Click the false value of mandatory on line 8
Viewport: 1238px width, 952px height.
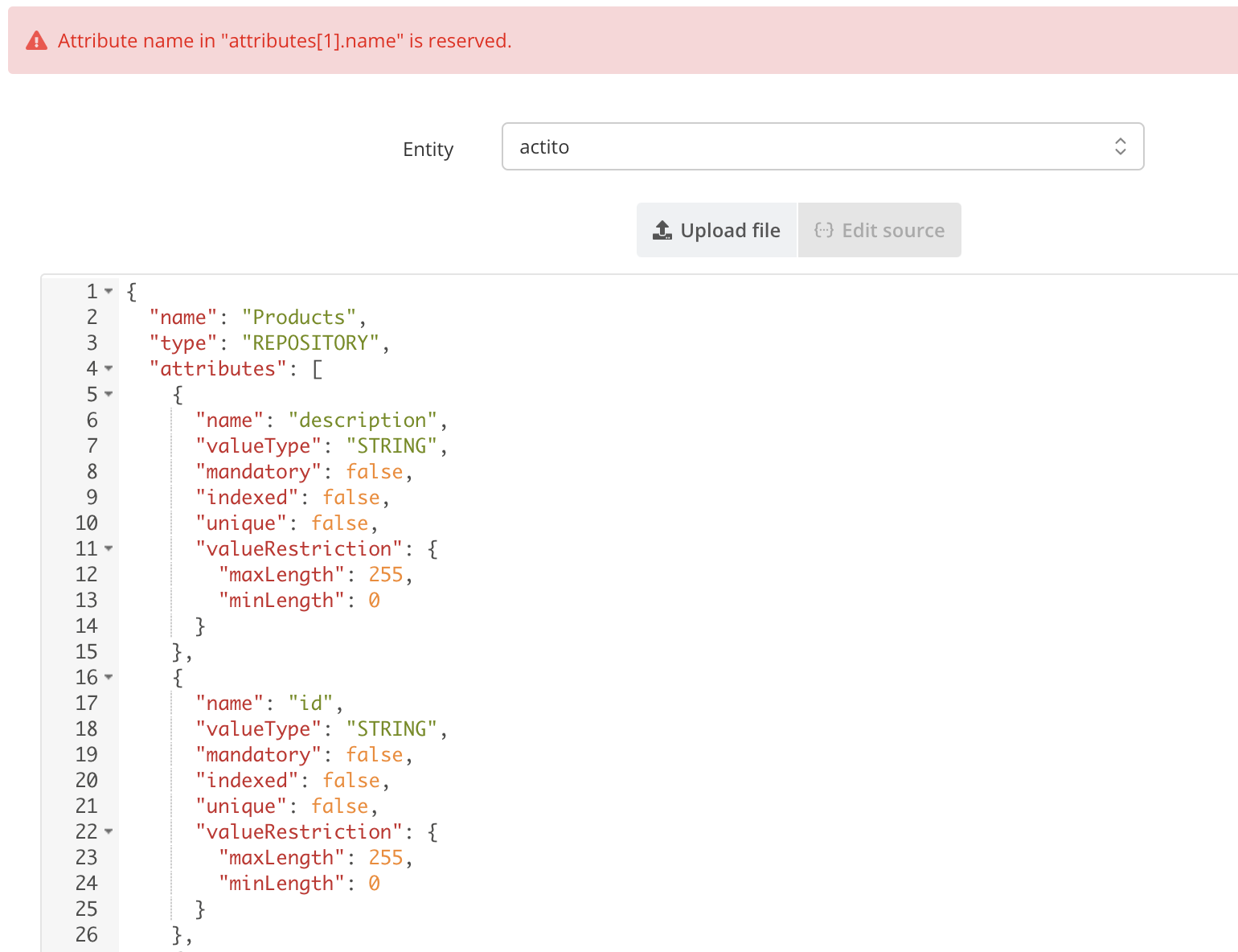375,472
